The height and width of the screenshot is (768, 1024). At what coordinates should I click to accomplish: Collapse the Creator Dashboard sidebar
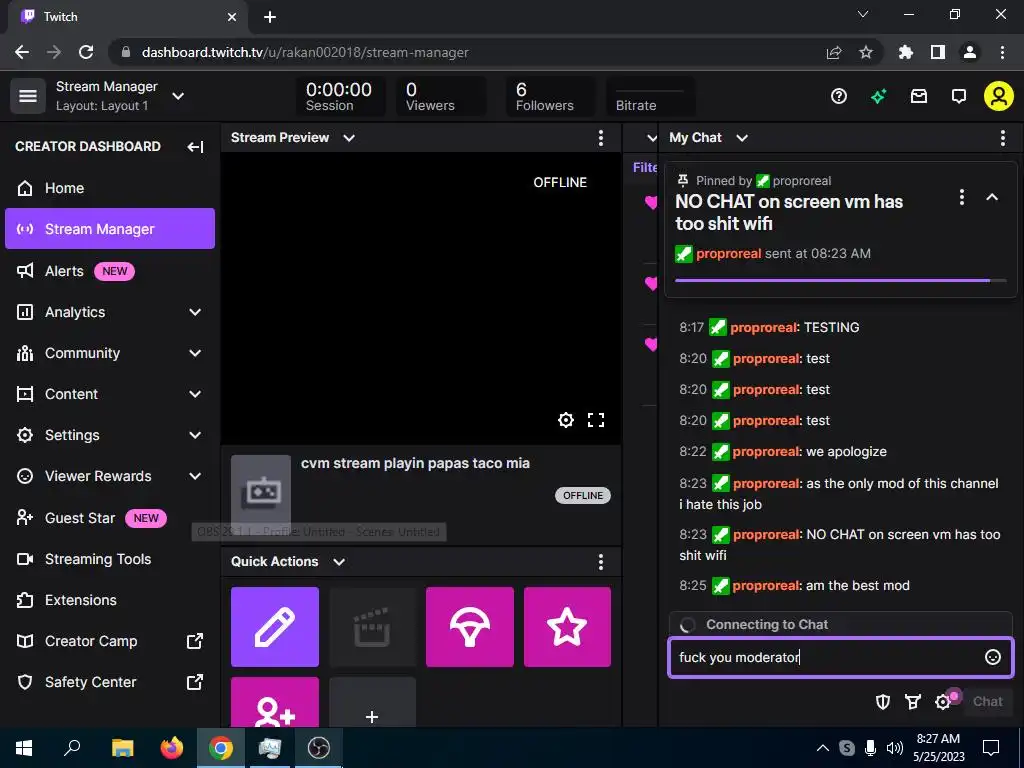195,146
